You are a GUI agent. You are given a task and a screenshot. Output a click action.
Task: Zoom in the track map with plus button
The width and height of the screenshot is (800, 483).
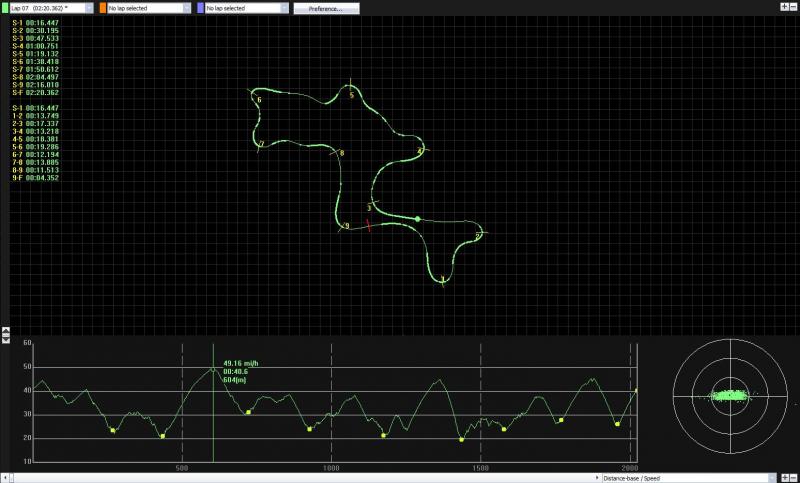coord(785,6)
